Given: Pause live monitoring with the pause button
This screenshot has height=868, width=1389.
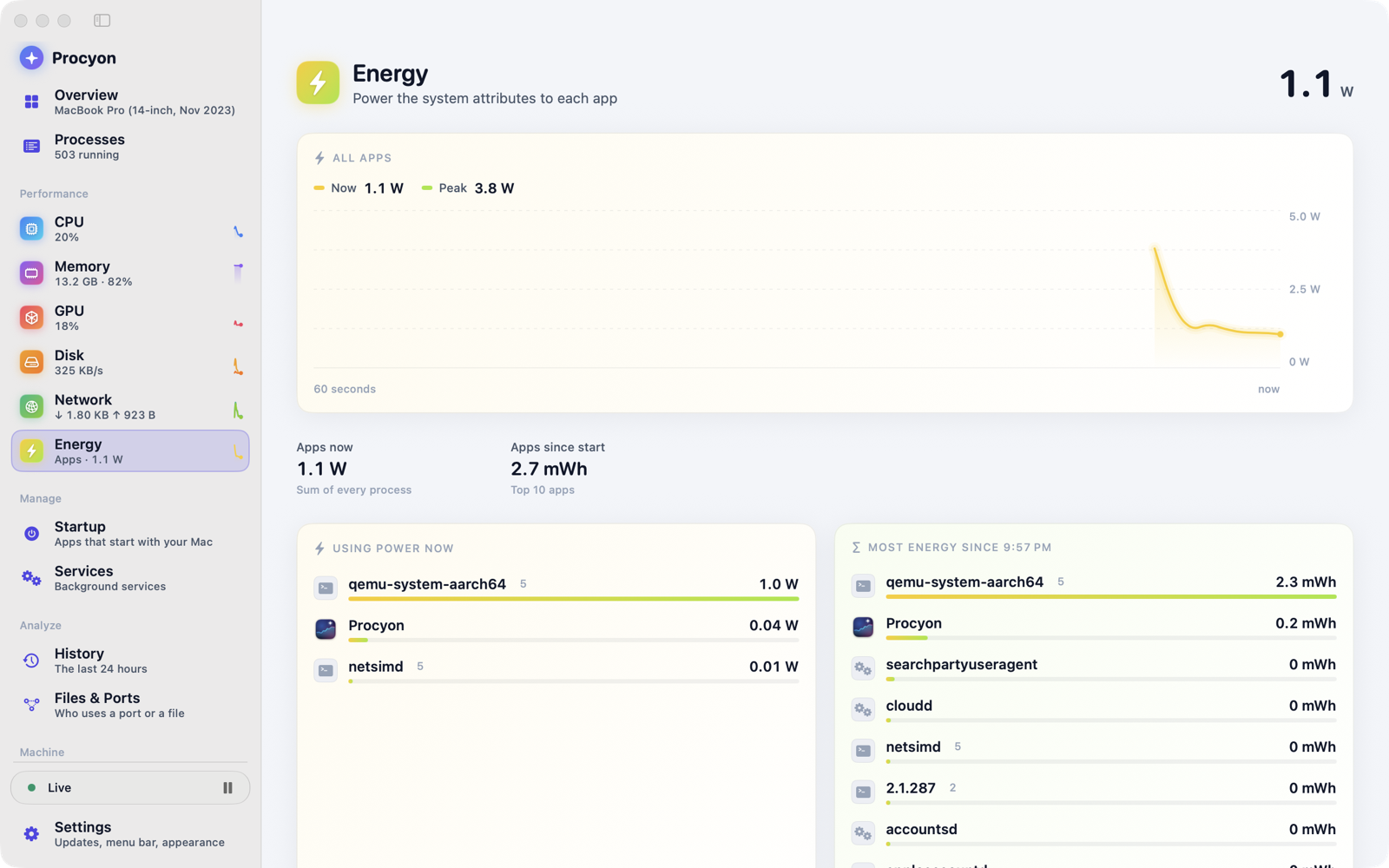Looking at the screenshot, I should click(x=227, y=788).
